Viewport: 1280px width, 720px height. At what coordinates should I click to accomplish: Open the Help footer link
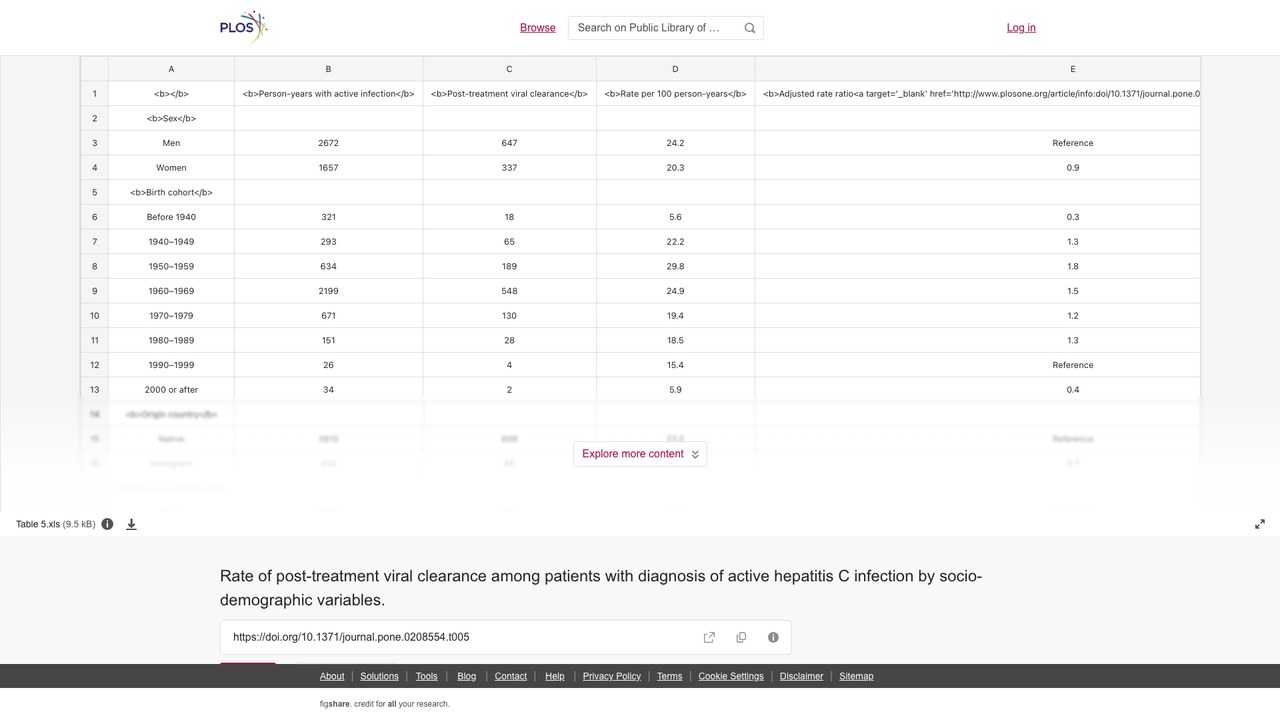(x=554, y=676)
